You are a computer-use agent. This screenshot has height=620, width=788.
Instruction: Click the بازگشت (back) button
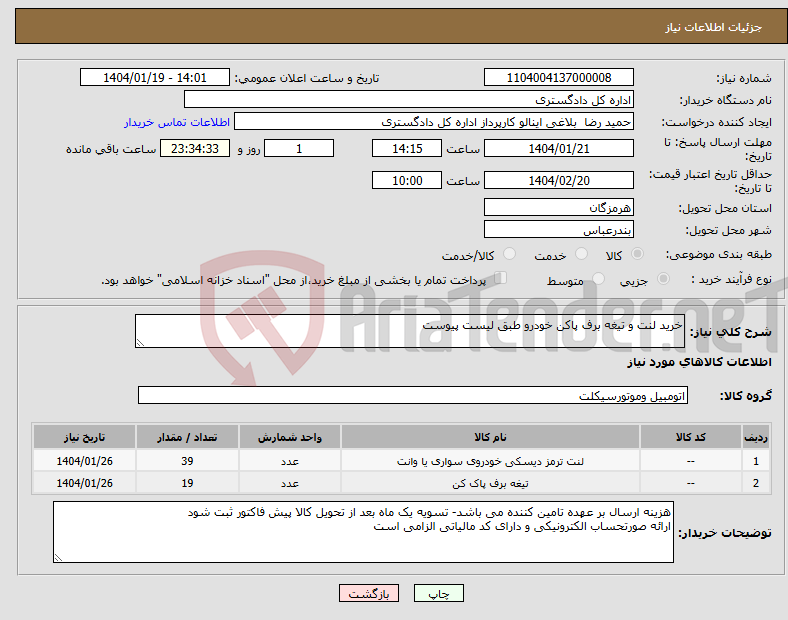pos(368,593)
